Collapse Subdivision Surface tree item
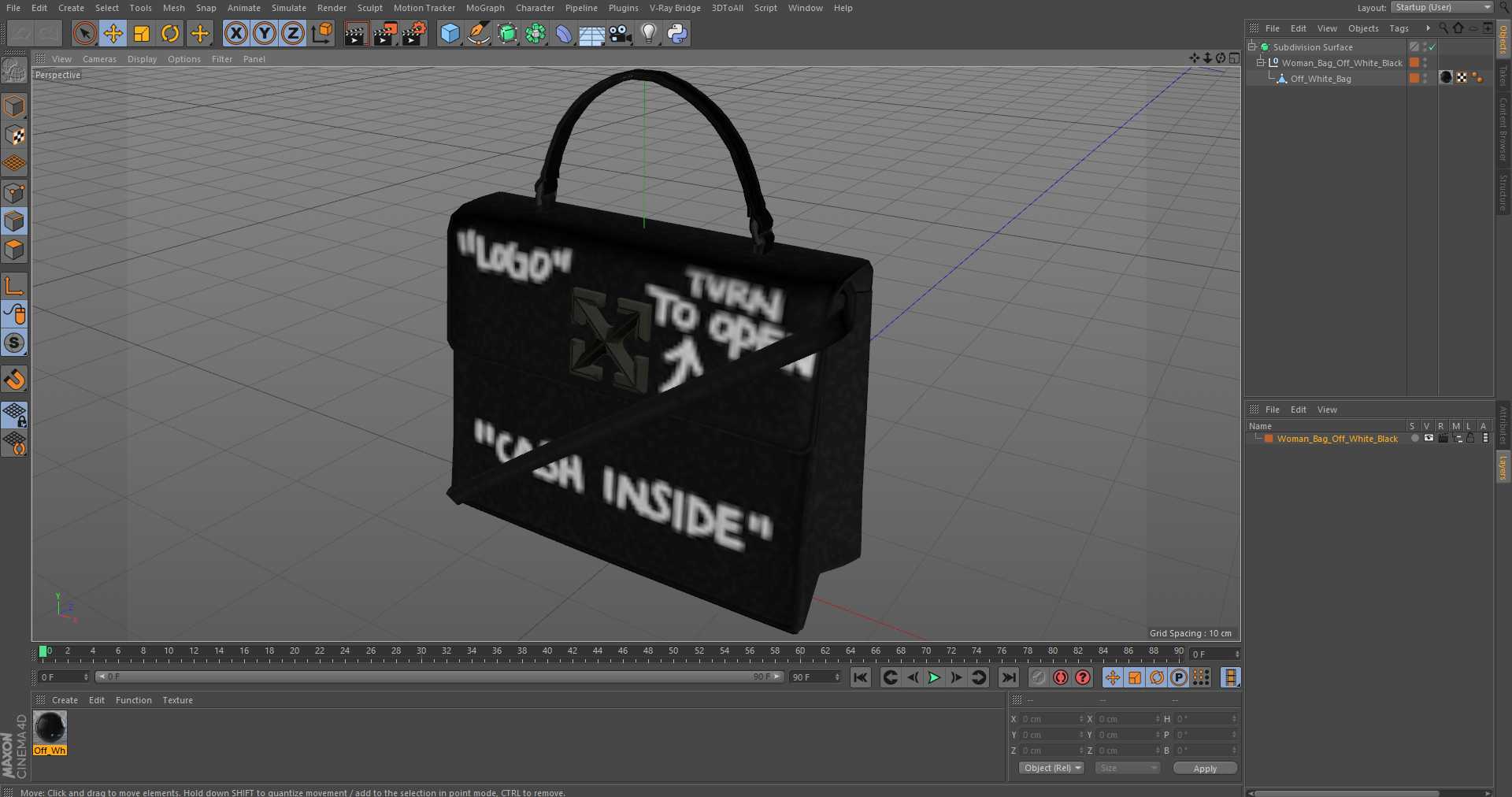The width and height of the screenshot is (1512, 797). pos(1252,47)
